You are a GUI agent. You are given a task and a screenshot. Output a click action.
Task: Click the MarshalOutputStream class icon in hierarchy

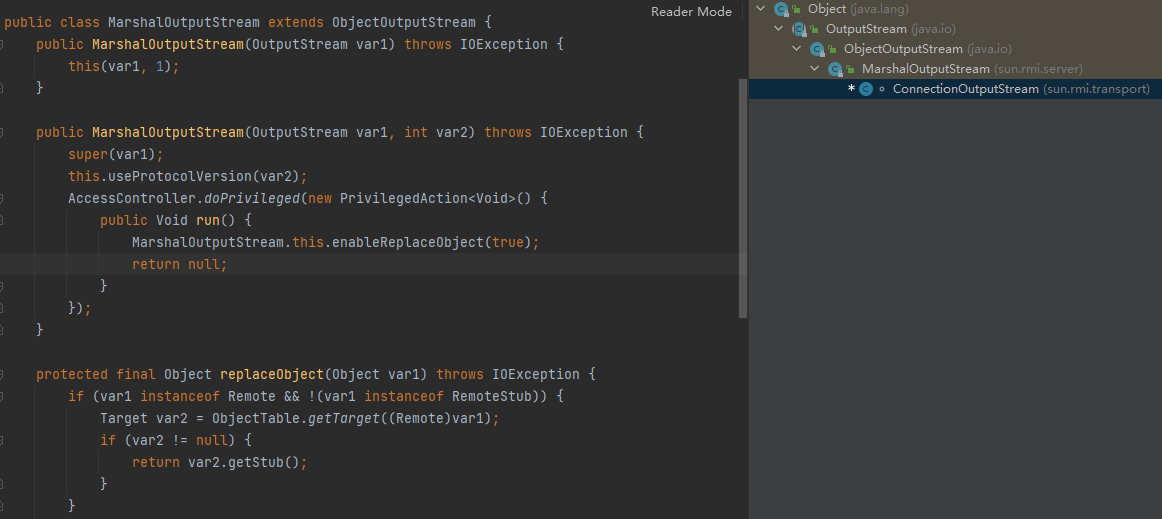pyautogui.click(x=834, y=69)
